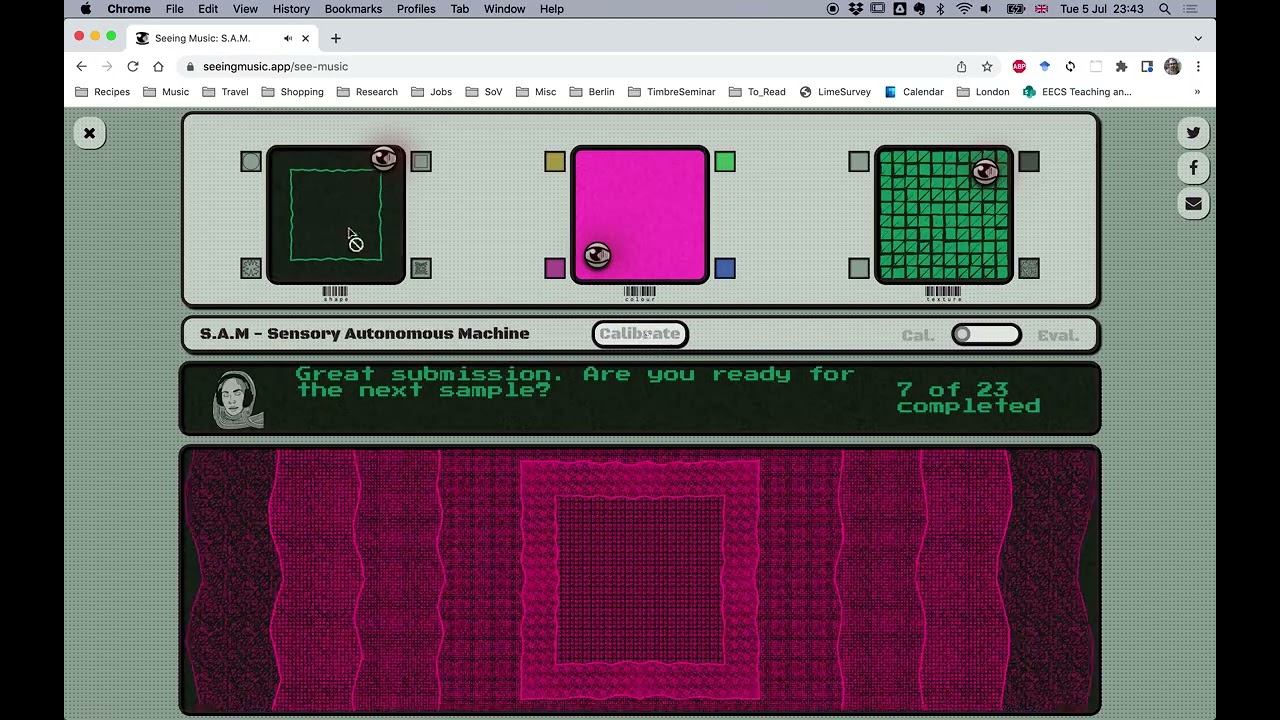Open a new tab
This screenshot has width=1280, height=720.
coord(336,38)
